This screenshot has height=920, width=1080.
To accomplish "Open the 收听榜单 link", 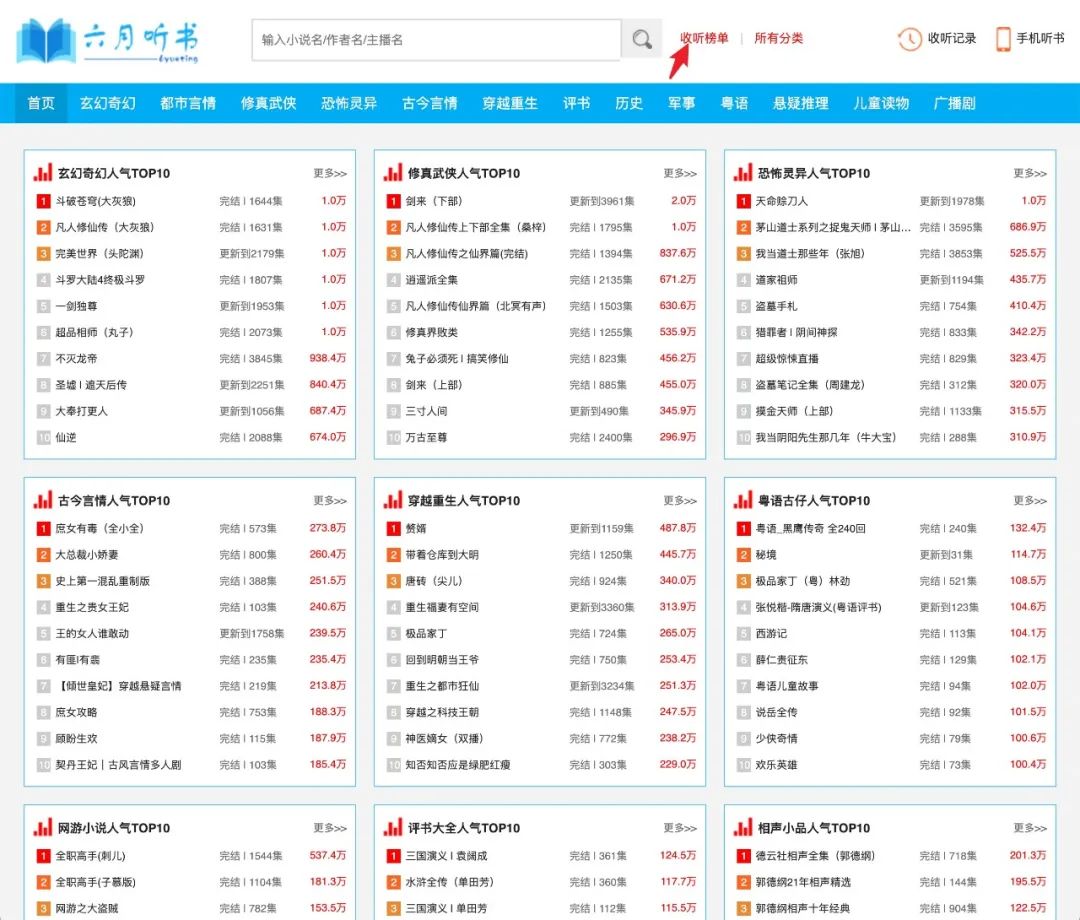I will tap(704, 38).
